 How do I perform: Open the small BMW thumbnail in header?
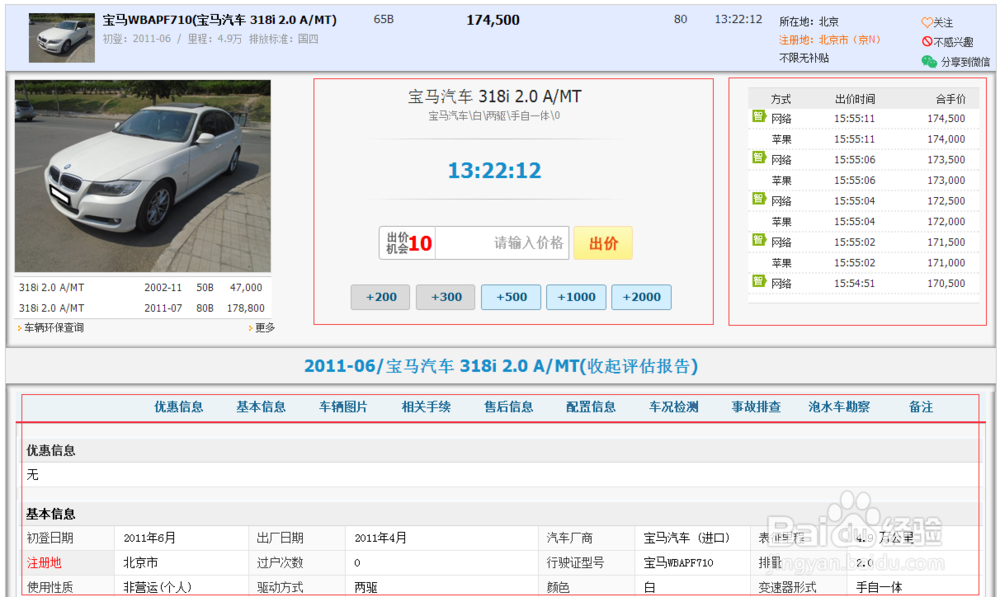[62, 38]
